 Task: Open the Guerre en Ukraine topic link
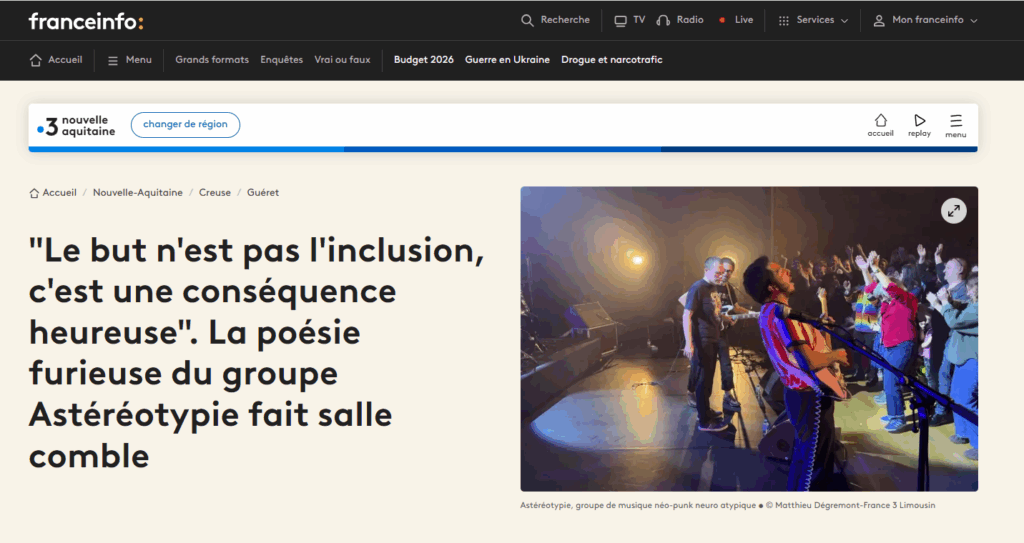[507, 60]
